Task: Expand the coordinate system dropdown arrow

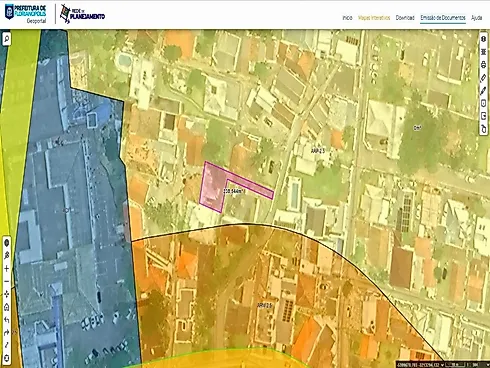Action: coord(442,365)
